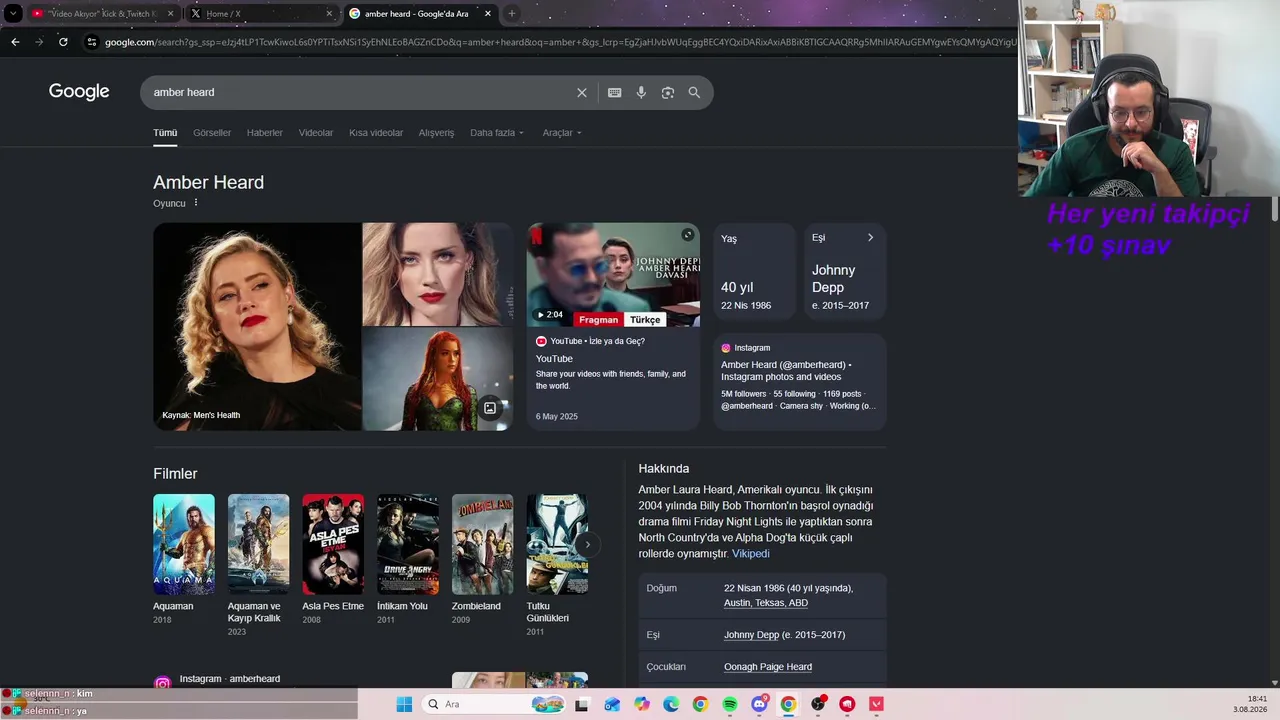
Task: Open Copilot from the taskbar
Action: coord(642,704)
